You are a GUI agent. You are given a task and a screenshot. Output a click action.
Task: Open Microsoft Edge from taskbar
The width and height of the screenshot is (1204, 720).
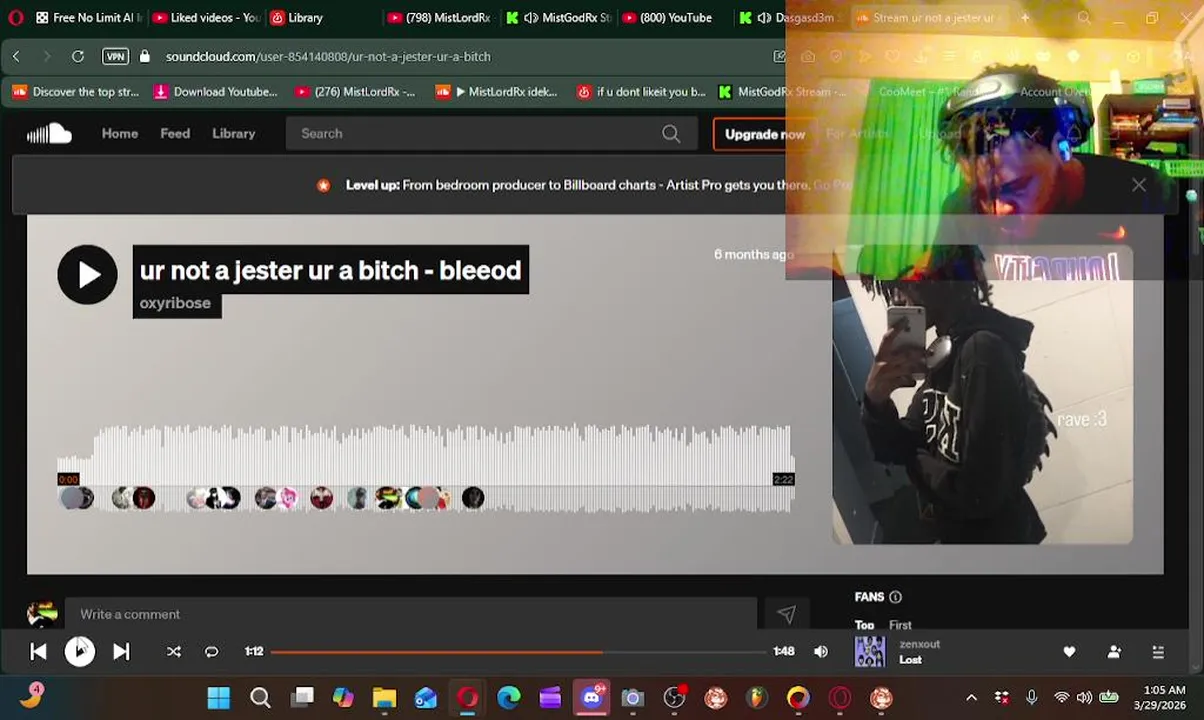509,697
